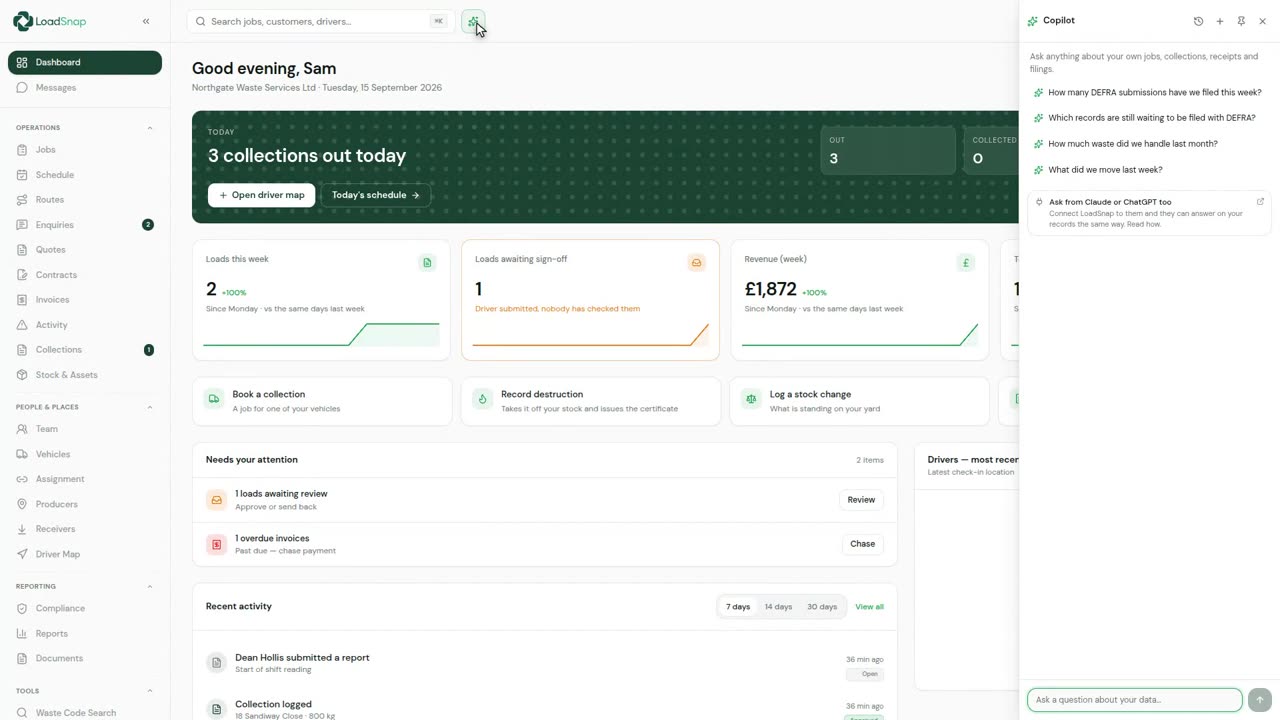
Task: Review the loads awaiting review
Action: coord(861,500)
